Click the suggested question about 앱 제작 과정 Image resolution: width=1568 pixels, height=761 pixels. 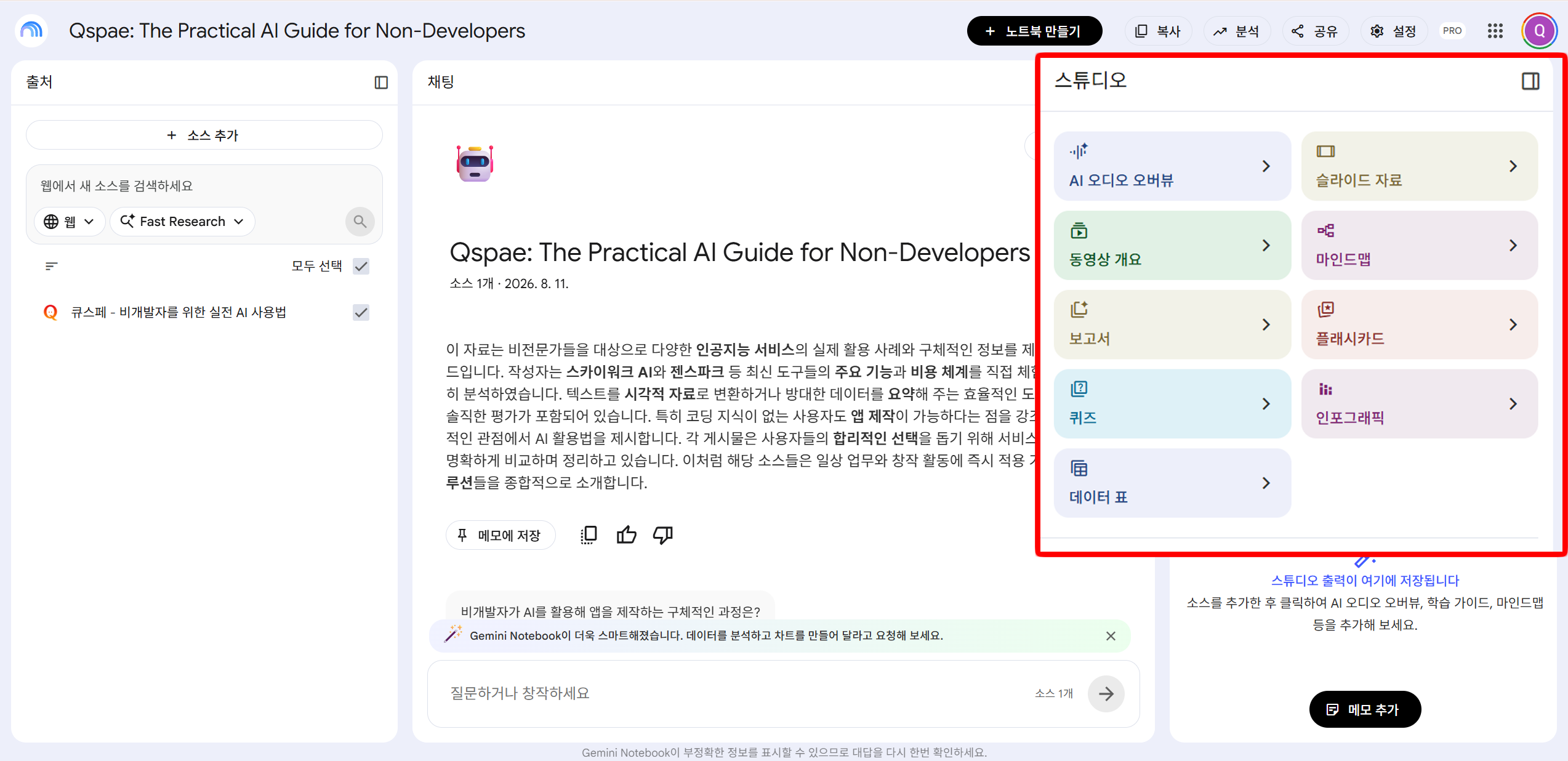pyautogui.click(x=610, y=611)
